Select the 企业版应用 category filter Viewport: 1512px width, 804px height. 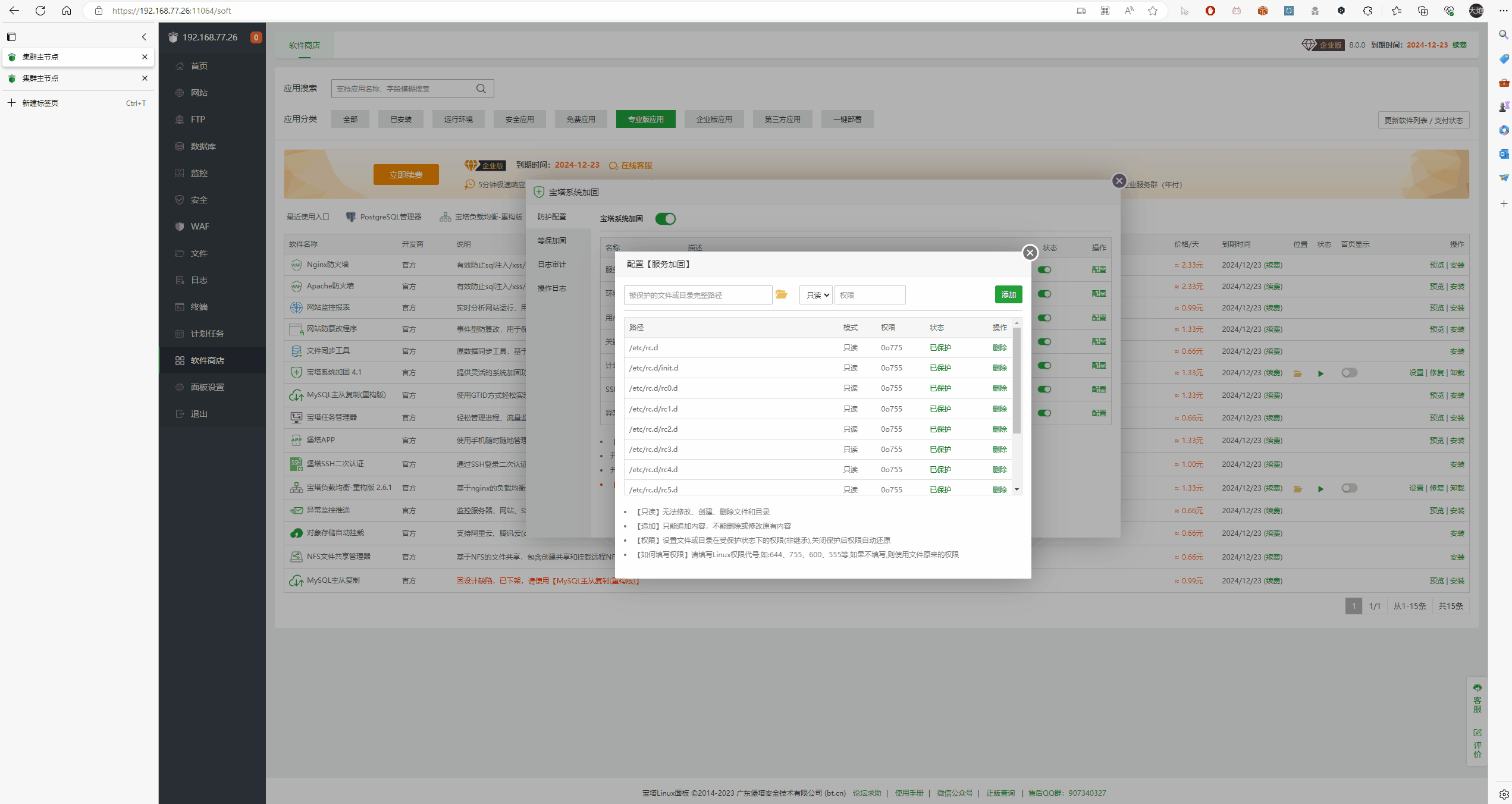click(714, 119)
